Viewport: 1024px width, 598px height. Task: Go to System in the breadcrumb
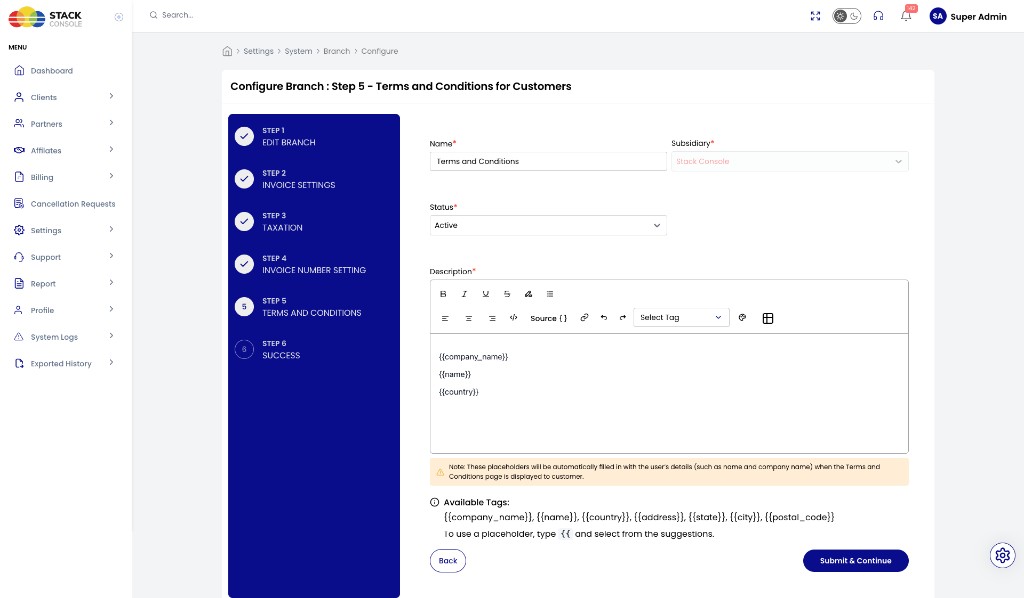298,51
